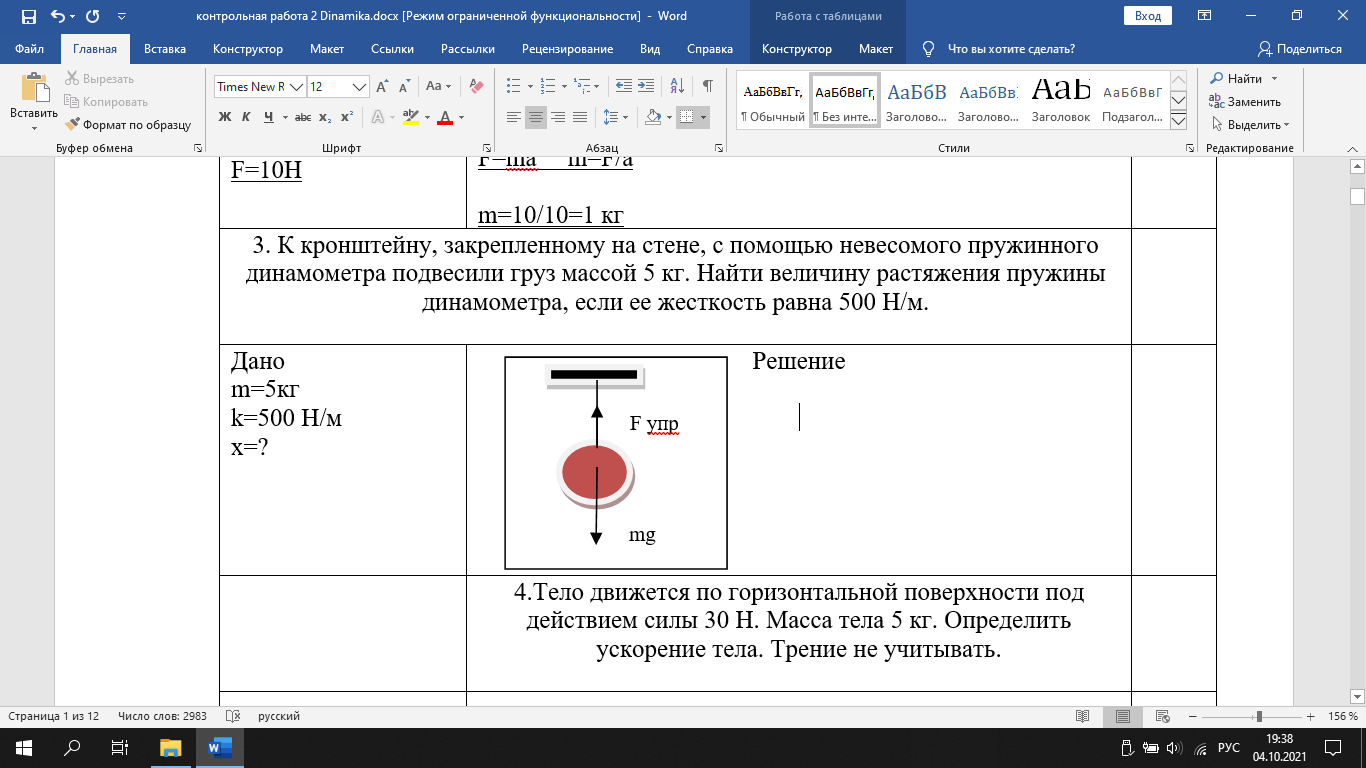Click the vertical scrollbar thumb
This screenshot has width=1366, height=768.
(x=1356, y=194)
